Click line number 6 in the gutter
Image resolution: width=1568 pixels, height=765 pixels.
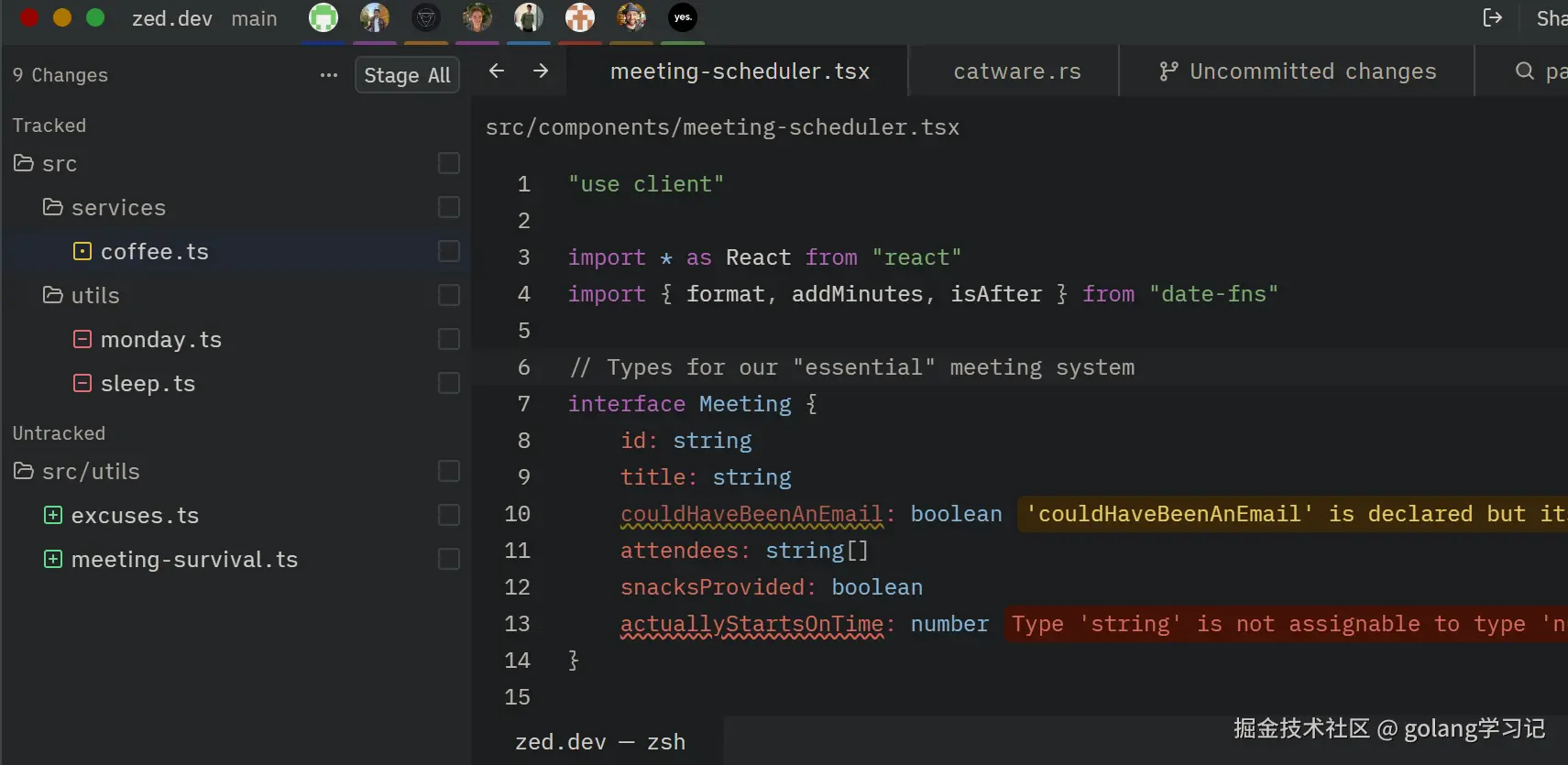click(524, 367)
